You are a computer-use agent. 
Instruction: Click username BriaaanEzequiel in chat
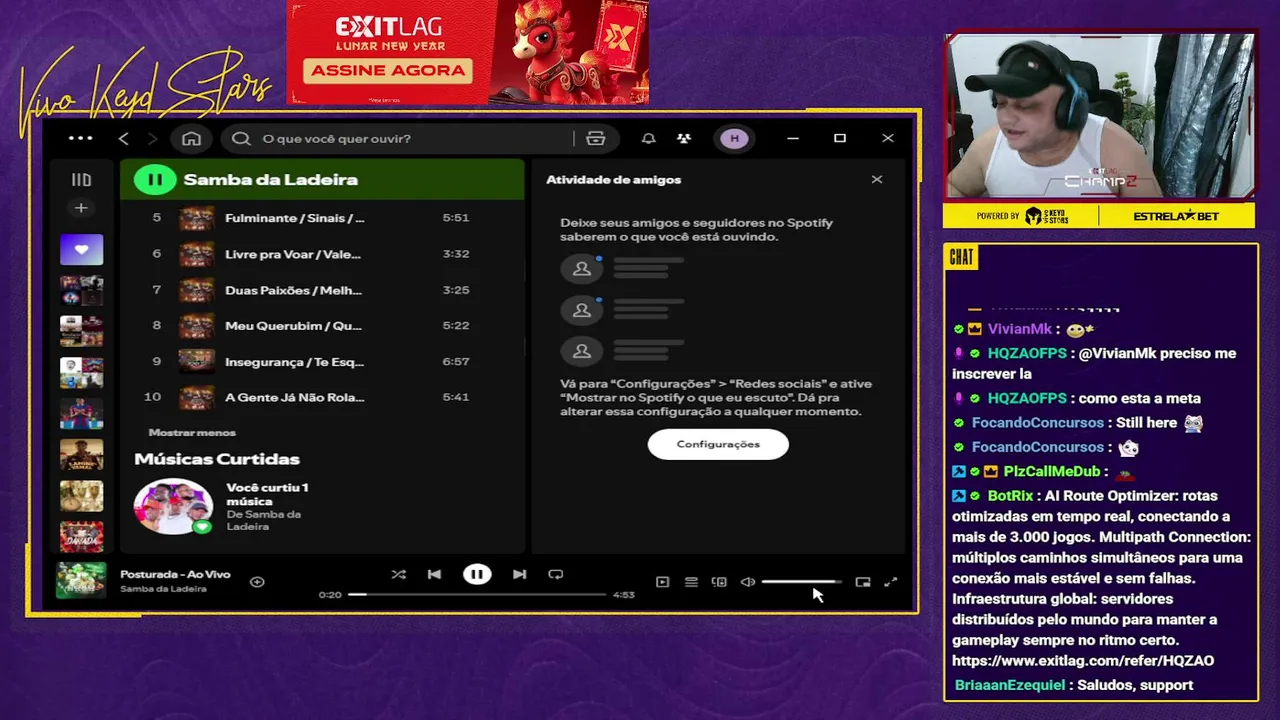tap(1010, 685)
